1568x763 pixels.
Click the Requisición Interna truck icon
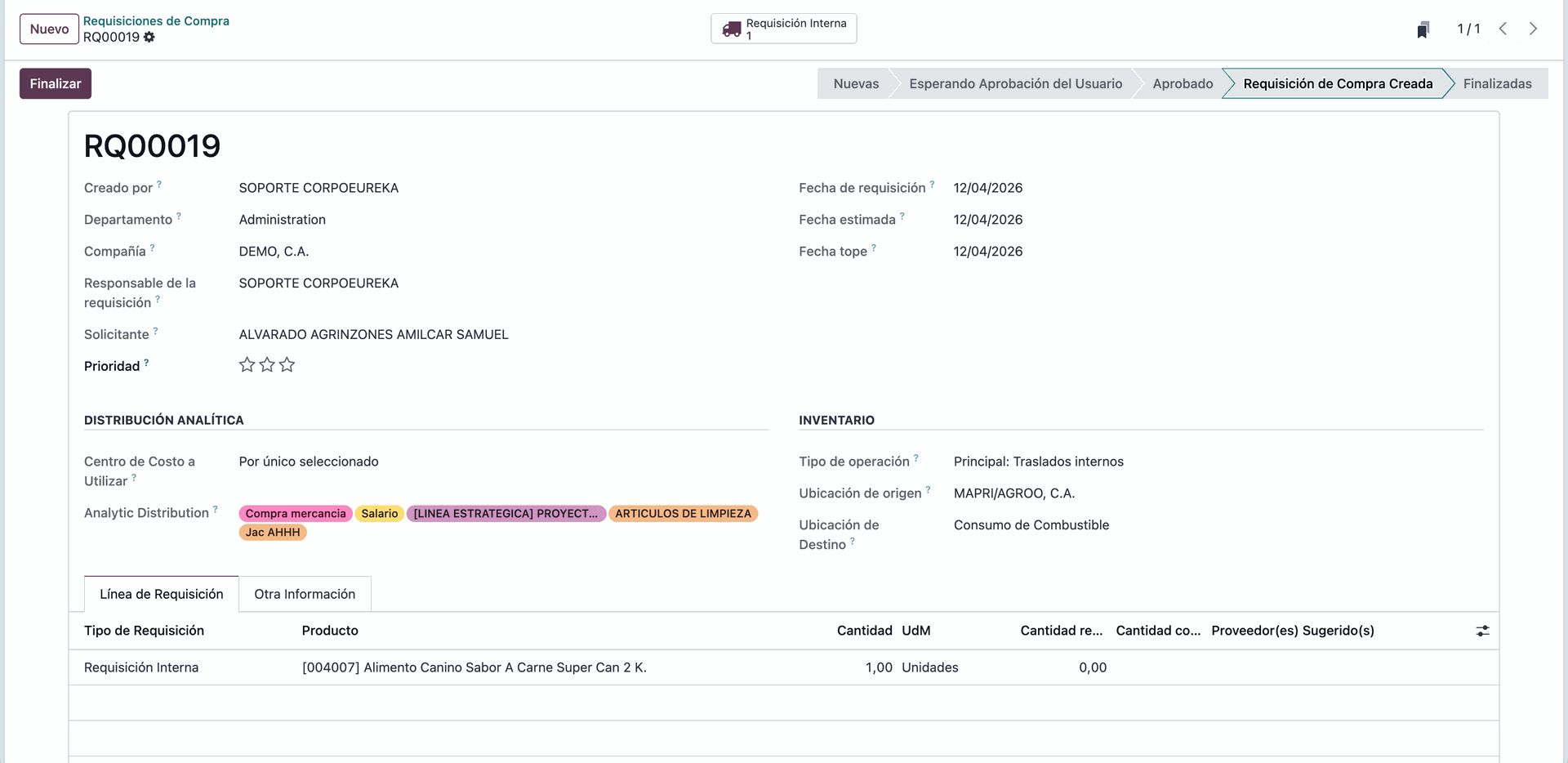731,29
